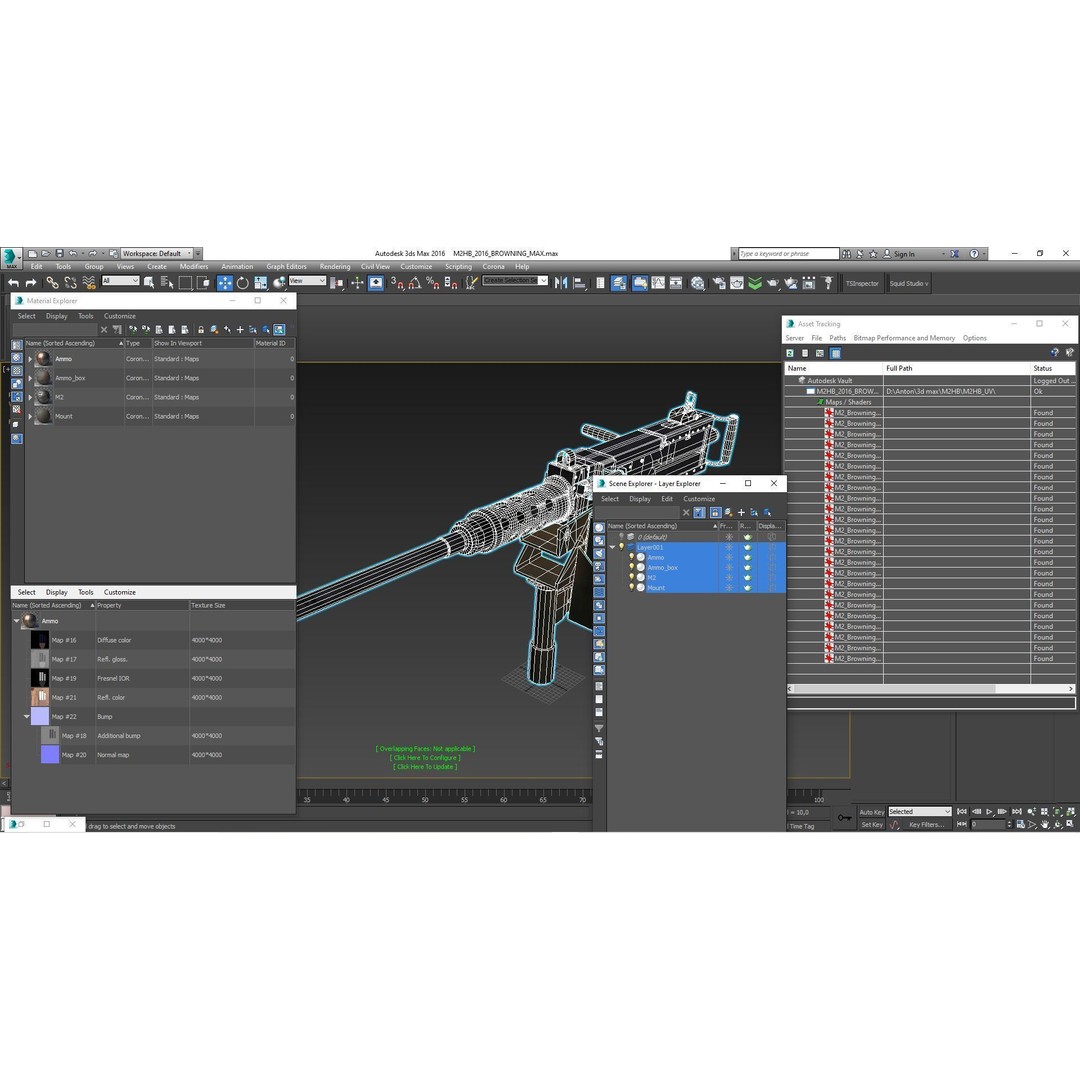Click Here To Configure viewport link
Viewport: 1080px width, 1080px height.
pyautogui.click(x=425, y=758)
